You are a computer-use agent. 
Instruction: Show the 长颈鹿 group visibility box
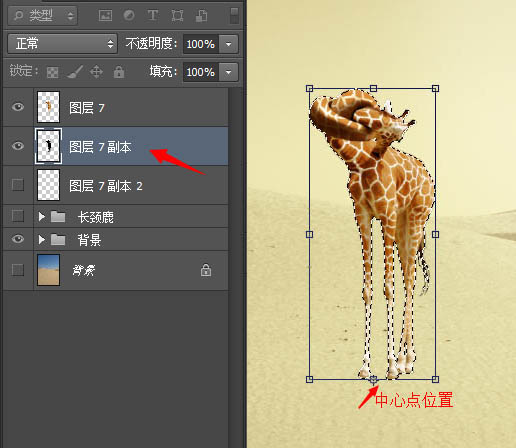coord(18,216)
